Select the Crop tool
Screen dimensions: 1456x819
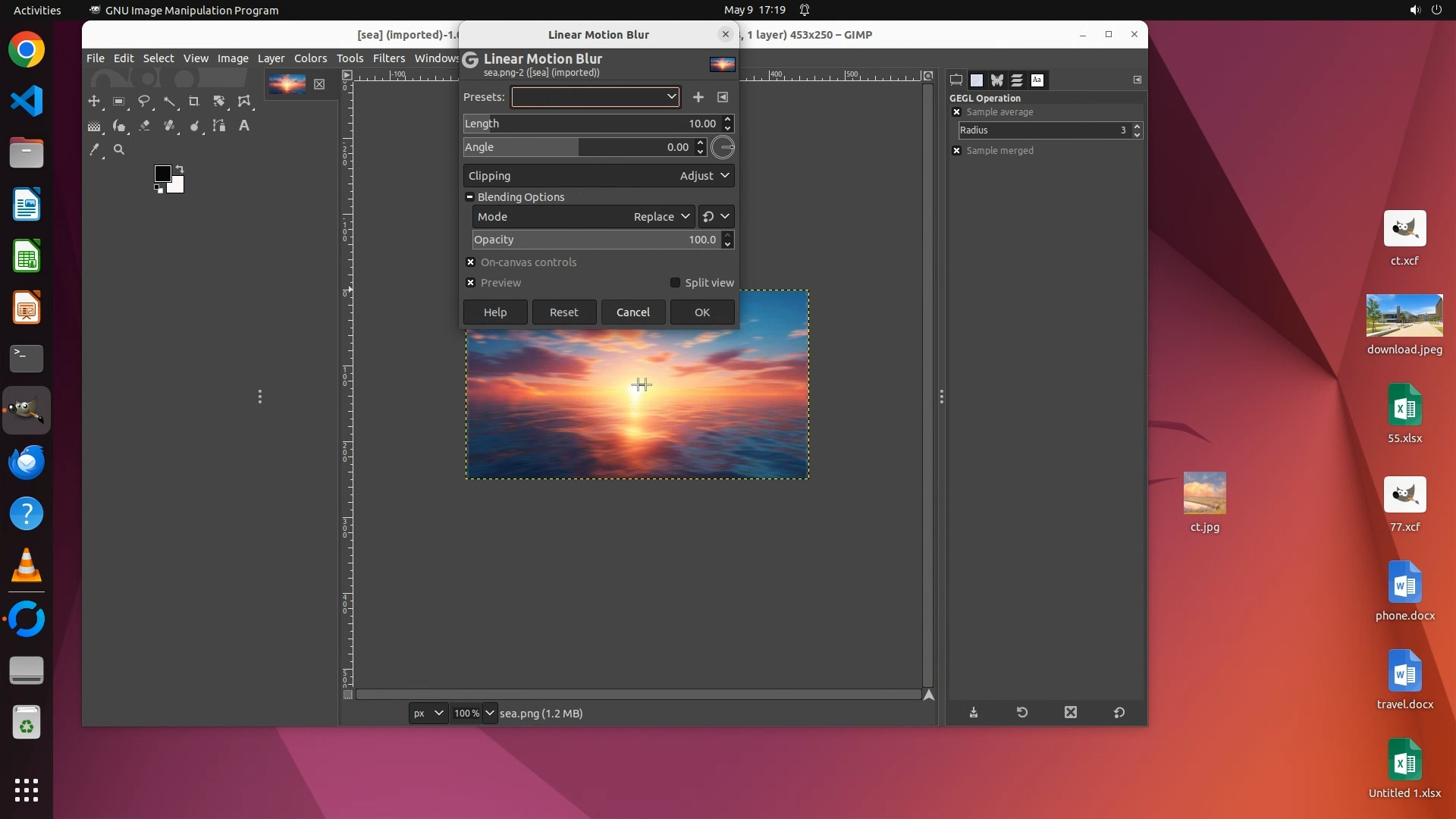(x=194, y=101)
